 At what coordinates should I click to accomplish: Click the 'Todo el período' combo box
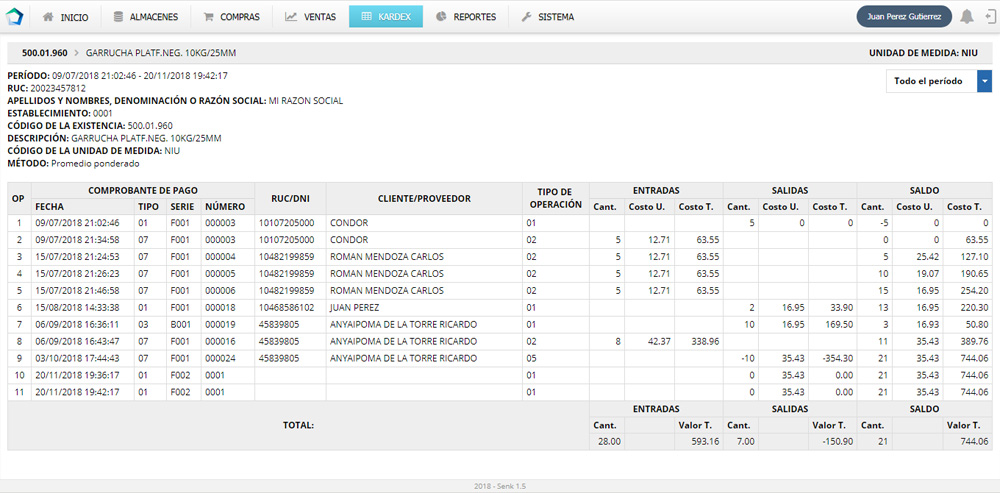pyautogui.click(x=931, y=82)
